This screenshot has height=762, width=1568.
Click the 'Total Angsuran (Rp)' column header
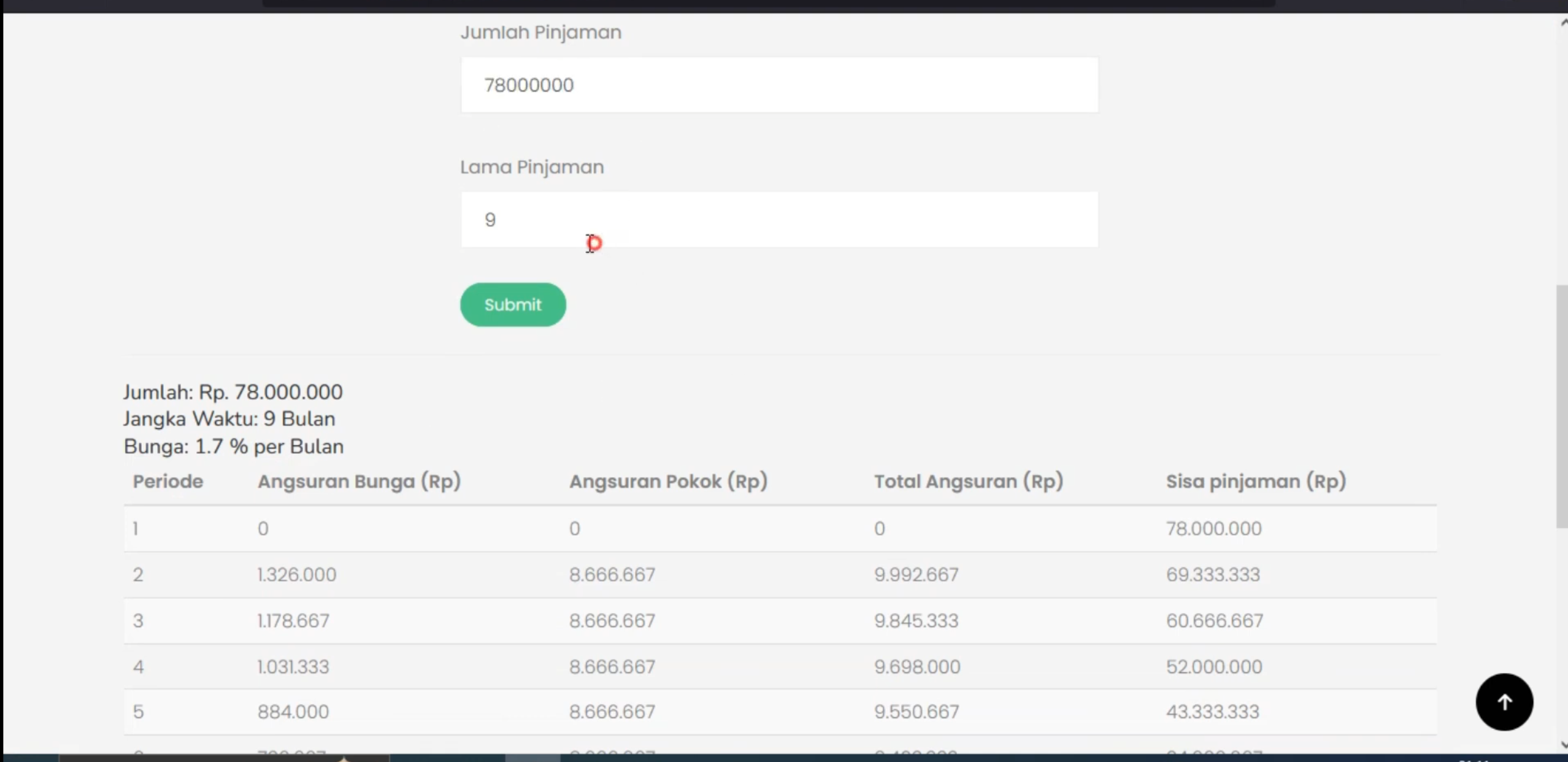click(969, 482)
